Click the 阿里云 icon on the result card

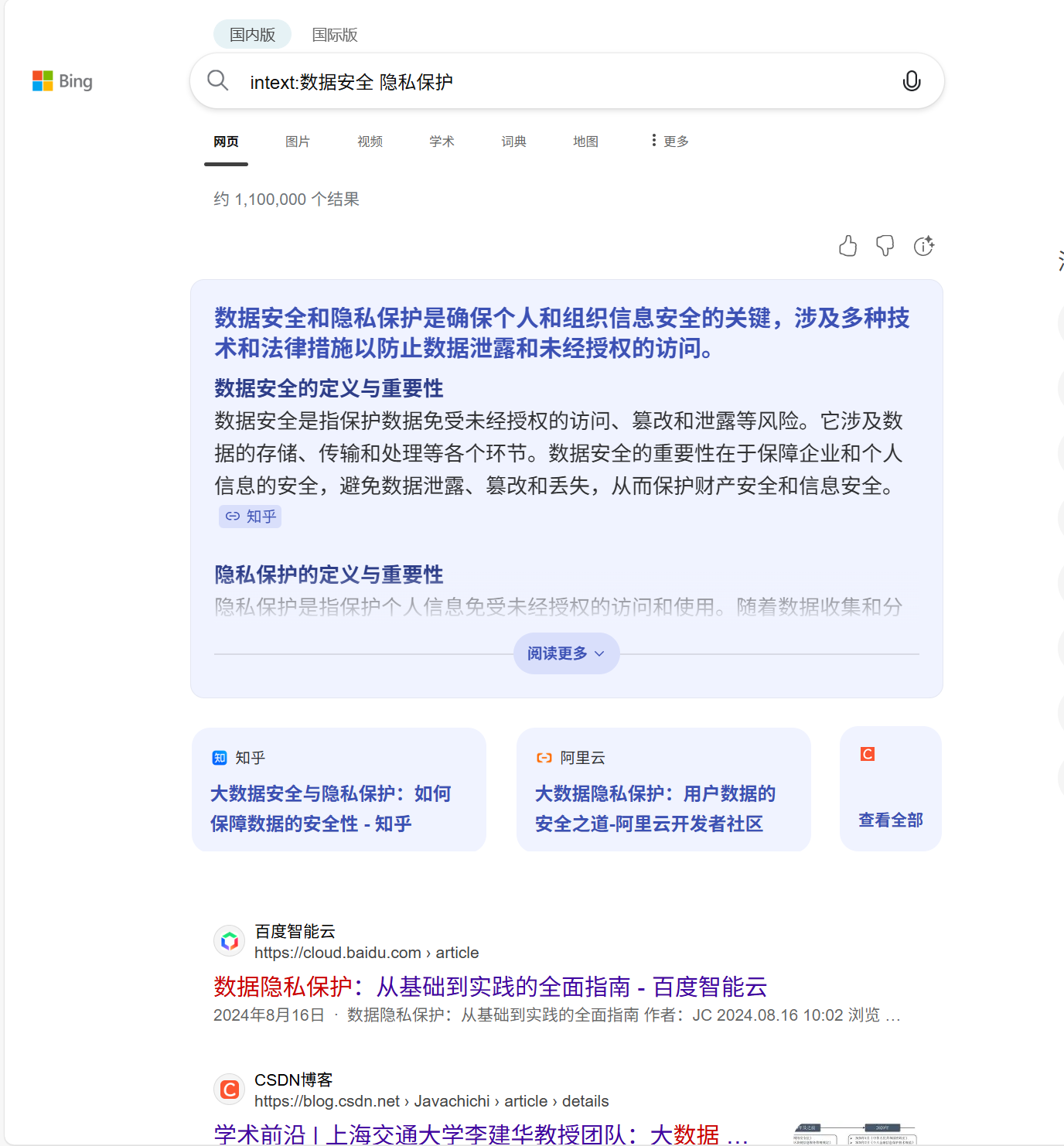544,758
